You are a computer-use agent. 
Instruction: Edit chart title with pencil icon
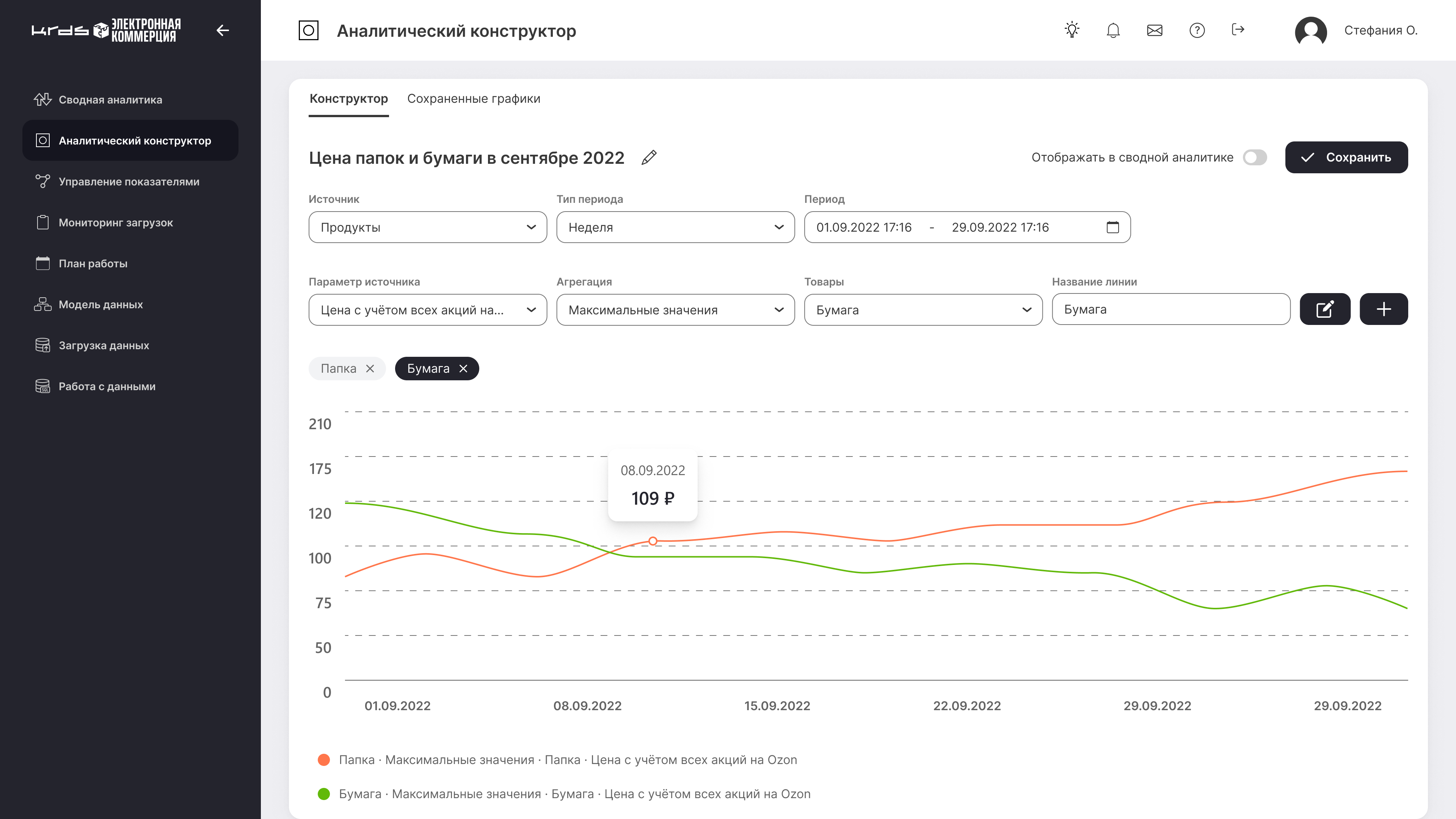point(649,158)
